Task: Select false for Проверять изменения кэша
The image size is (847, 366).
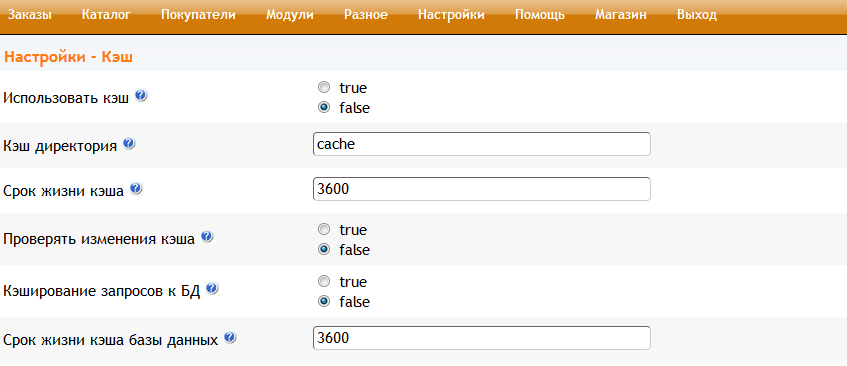Action: [x=324, y=250]
